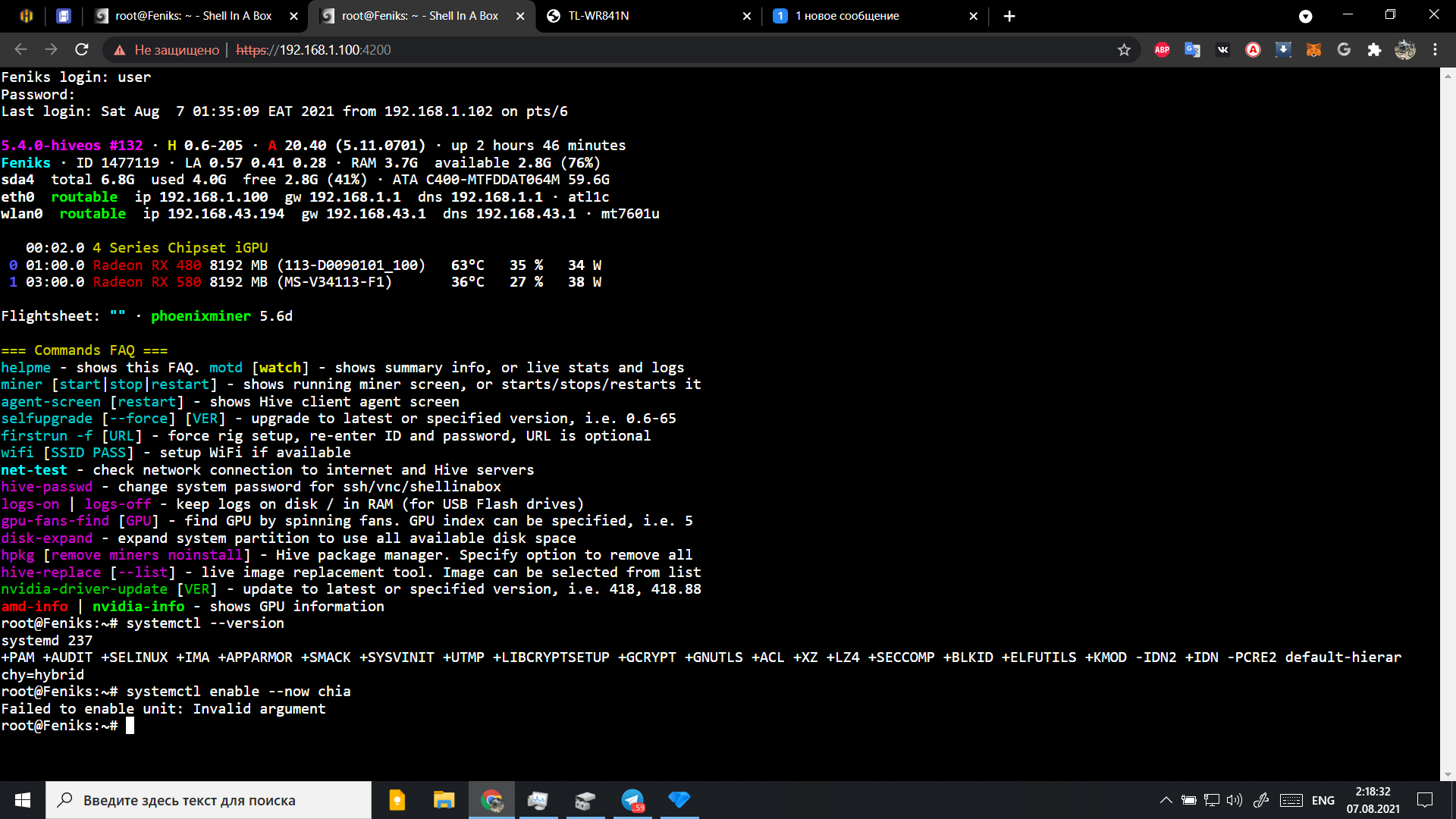1456x819 pixels.
Task: Click 'hive-passwd' command text
Action: pos(47,487)
